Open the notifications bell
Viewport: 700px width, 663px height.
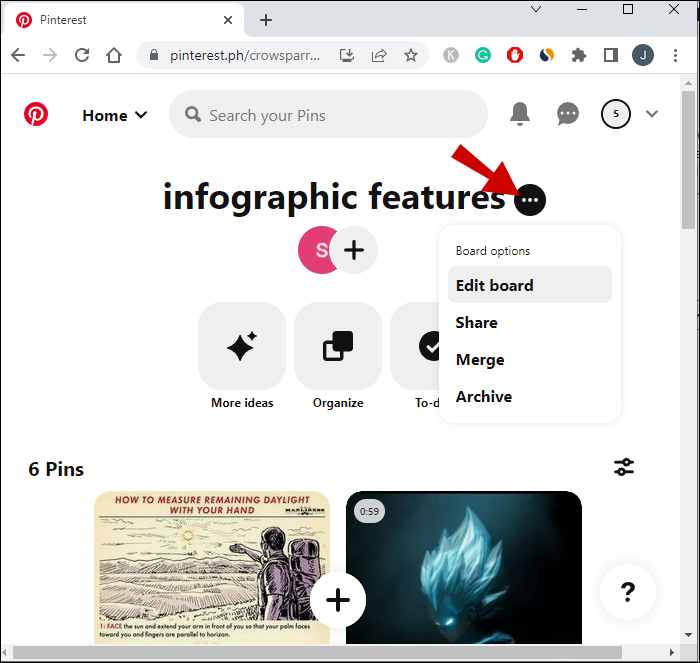coord(520,114)
